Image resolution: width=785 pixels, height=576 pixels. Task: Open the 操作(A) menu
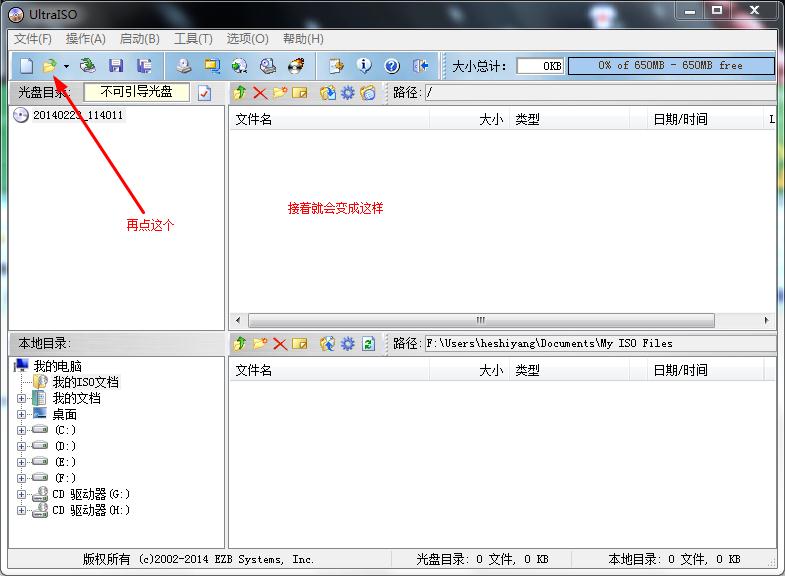[86, 39]
